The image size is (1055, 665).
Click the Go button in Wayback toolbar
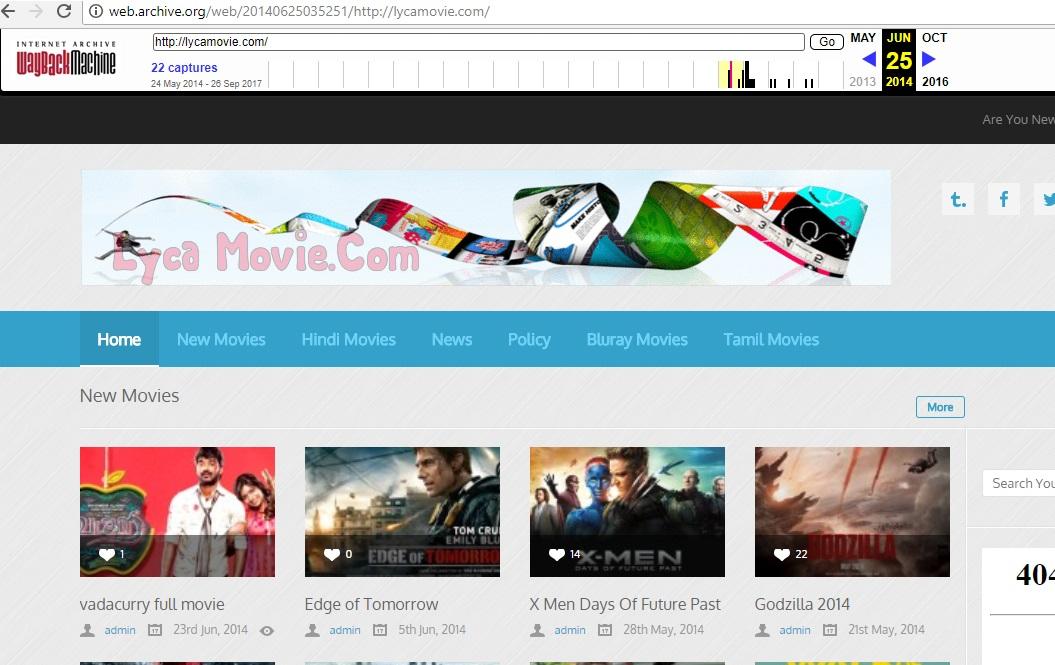tap(827, 42)
